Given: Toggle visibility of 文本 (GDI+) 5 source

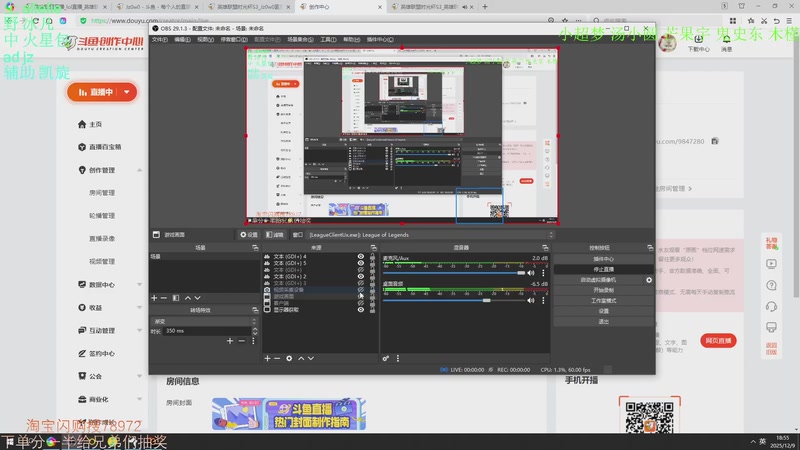Looking at the screenshot, I should pos(361,263).
